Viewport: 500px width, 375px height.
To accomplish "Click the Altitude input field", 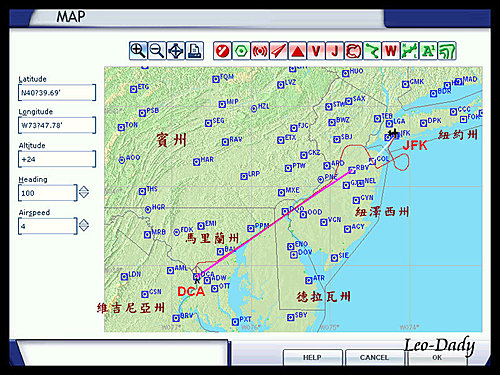I will click(x=57, y=159).
